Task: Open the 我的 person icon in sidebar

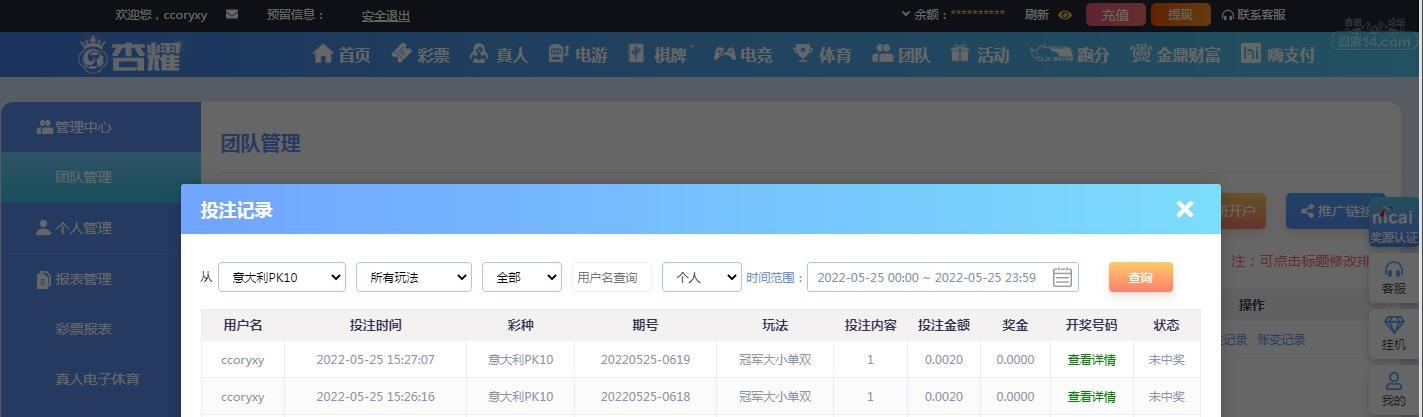Action: pyautogui.click(x=1393, y=389)
